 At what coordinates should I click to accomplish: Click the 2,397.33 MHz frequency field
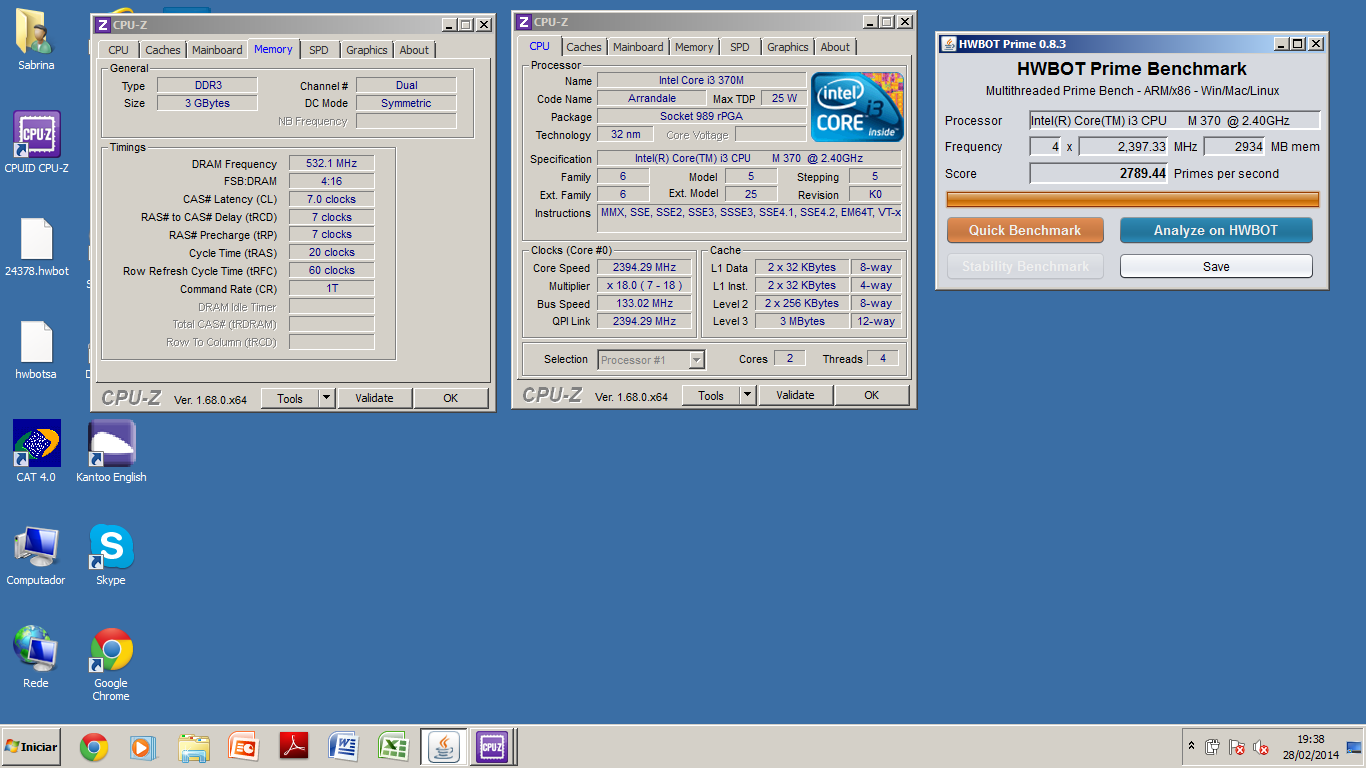(x=1124, y=147)
